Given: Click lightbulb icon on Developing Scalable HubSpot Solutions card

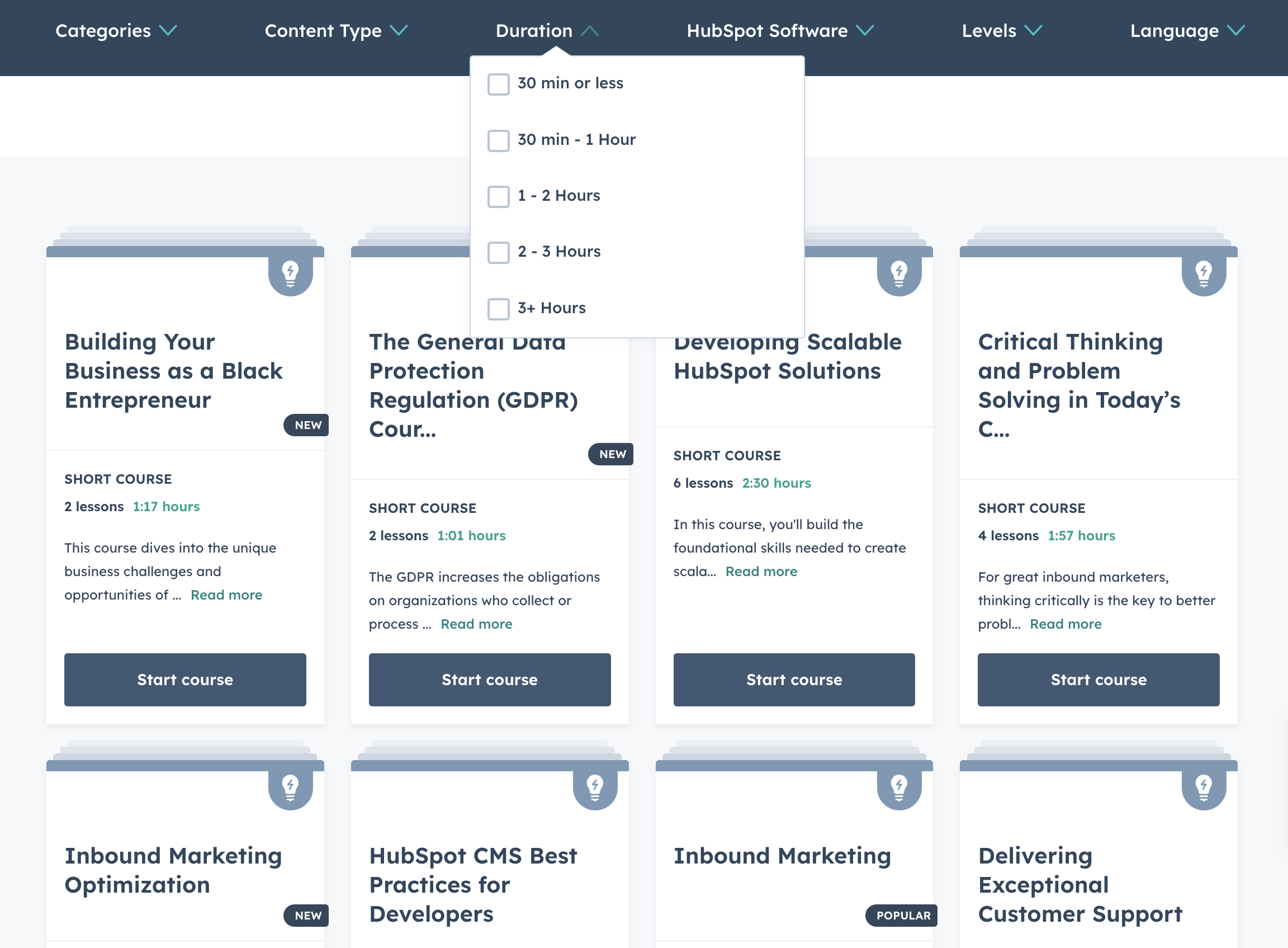Looking at the screenshot, I should (x=898, y=273).
